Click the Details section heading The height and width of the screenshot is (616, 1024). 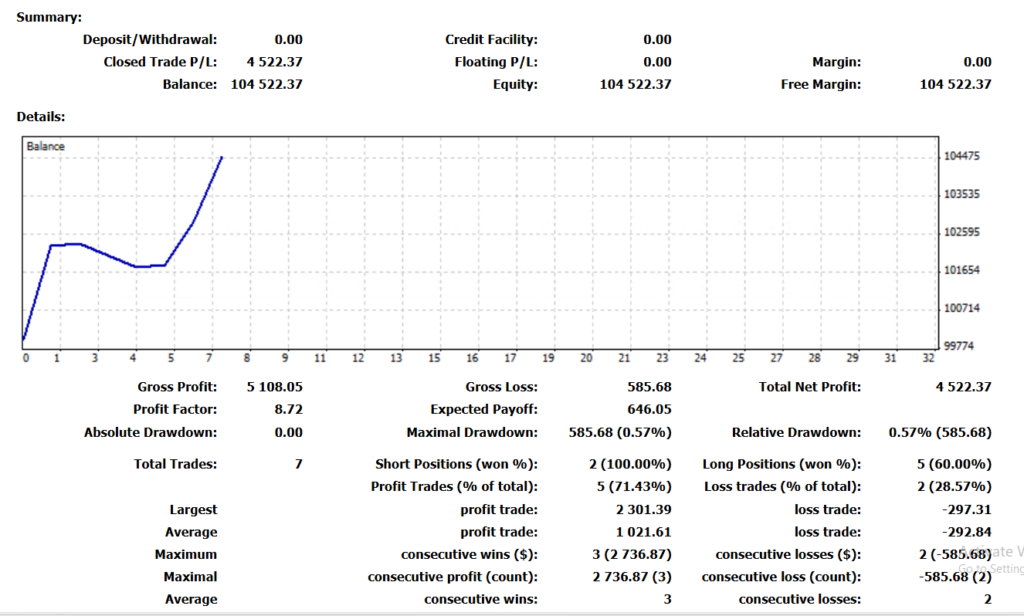click(41, 117)
